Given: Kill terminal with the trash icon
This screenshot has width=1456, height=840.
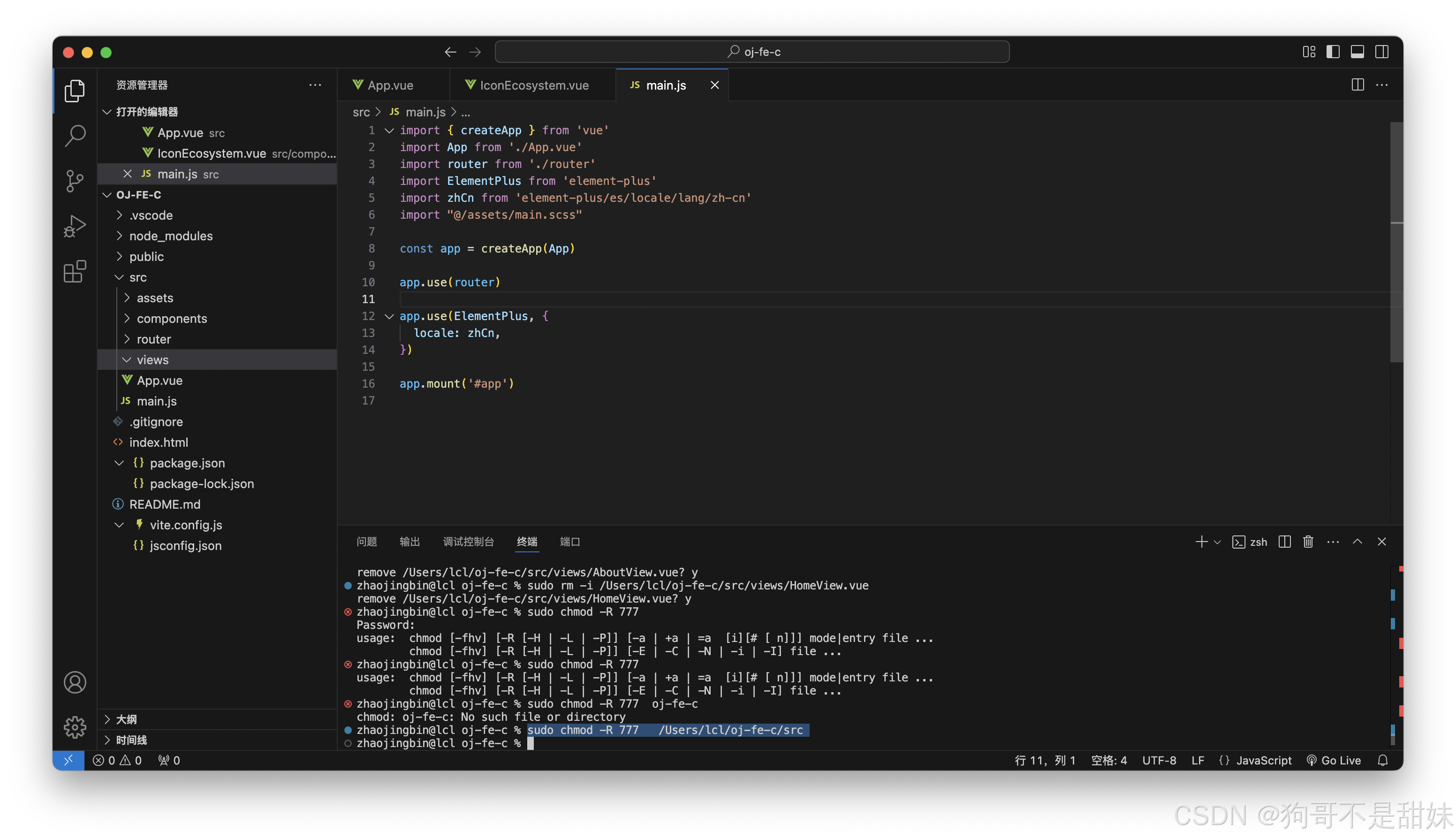Looking at the screenshot, I should (1308, 542).
